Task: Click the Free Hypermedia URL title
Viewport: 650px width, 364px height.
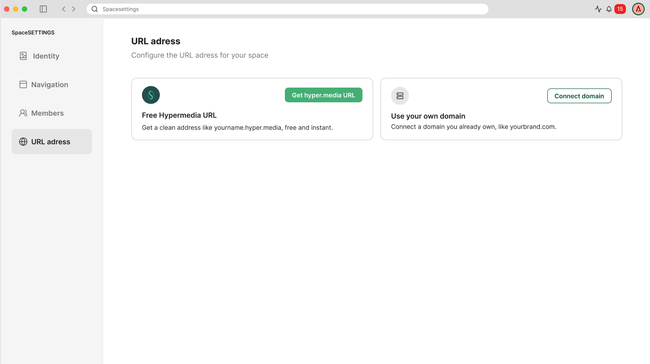Action: (179, 115)
